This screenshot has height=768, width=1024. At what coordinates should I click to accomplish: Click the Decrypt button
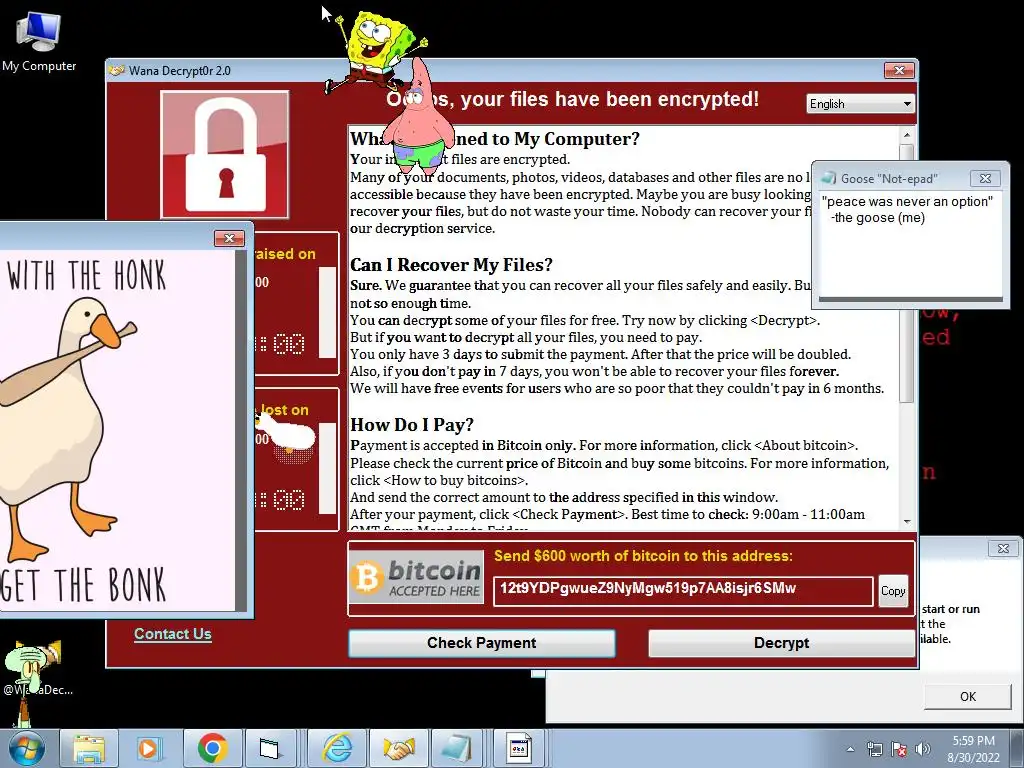(x=781, y=643)
